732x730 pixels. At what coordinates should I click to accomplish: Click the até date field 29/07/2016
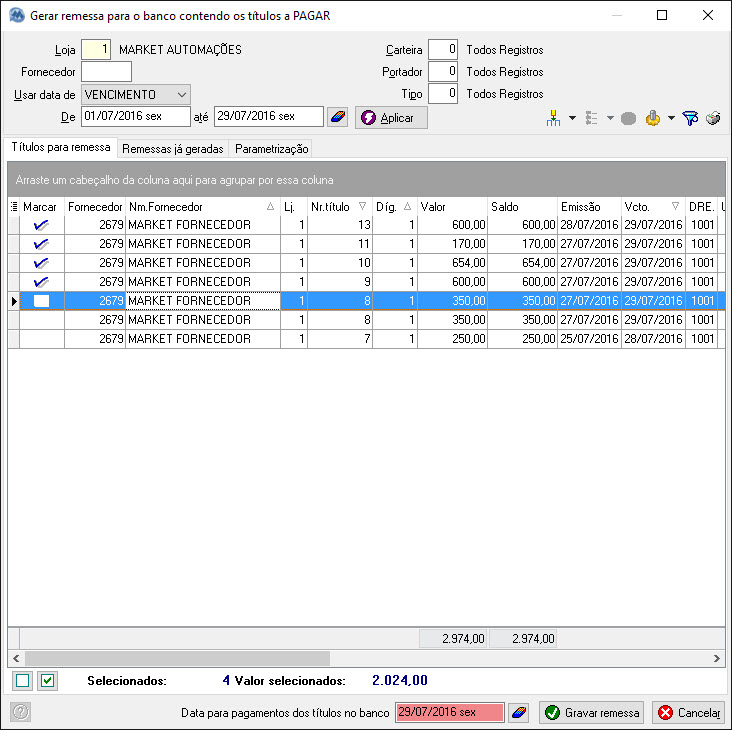(x=268, y=116)
